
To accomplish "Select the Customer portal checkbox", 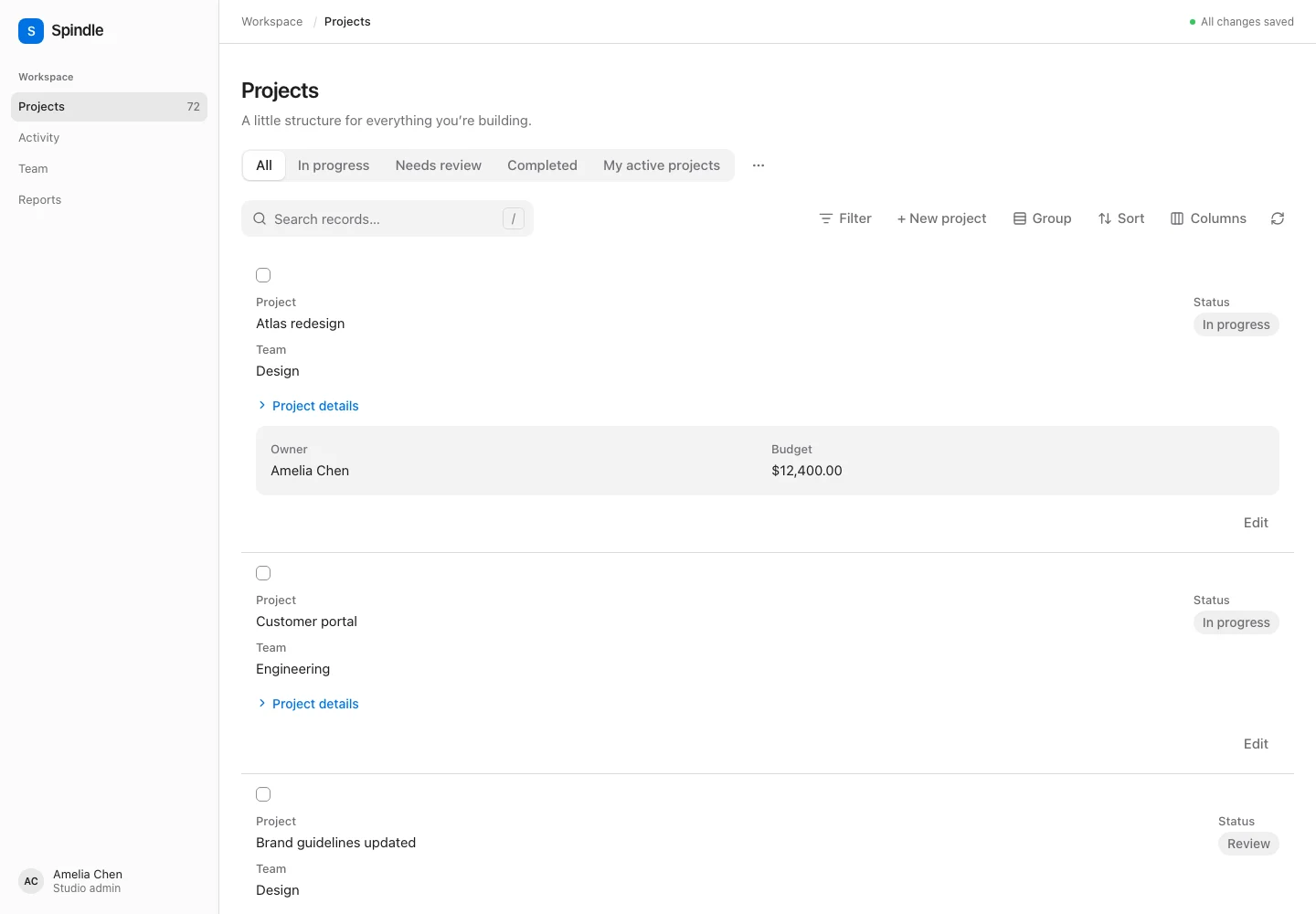I will (x=263, y=573).
